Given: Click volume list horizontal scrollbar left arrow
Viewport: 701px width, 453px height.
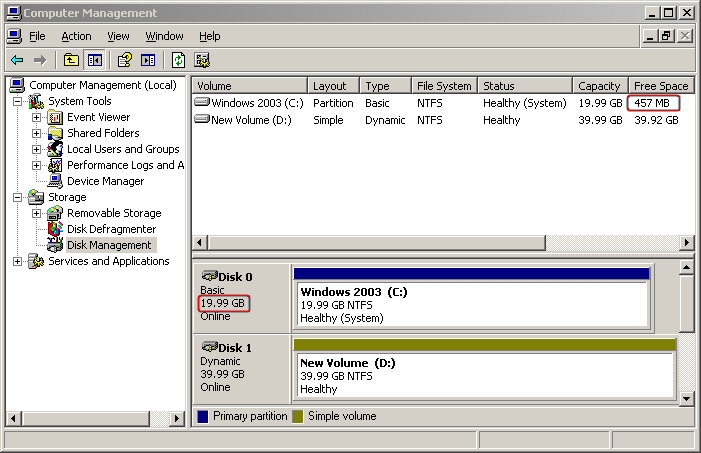Looking at the screenshot, I should (x=199, y=243).
